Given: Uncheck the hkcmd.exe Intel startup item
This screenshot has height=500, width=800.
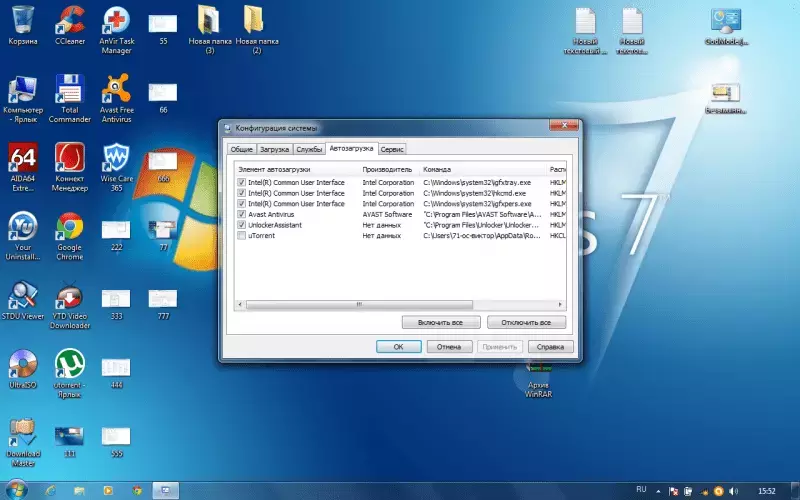Looking at the screenshot, I should tap(241, 193).
